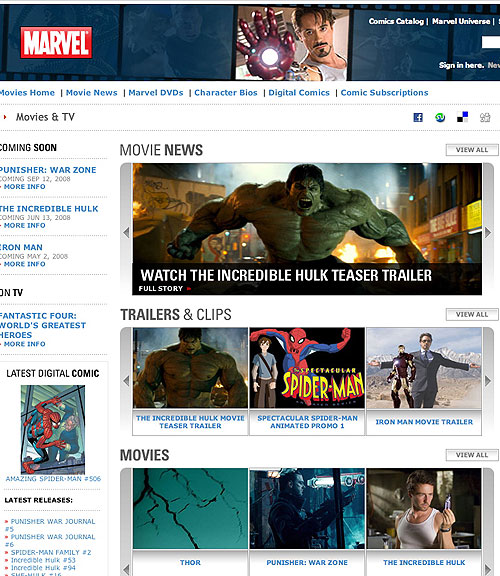
Task: Previous arrow in Trailers & Clips carousel
Action: pos(126,381)
